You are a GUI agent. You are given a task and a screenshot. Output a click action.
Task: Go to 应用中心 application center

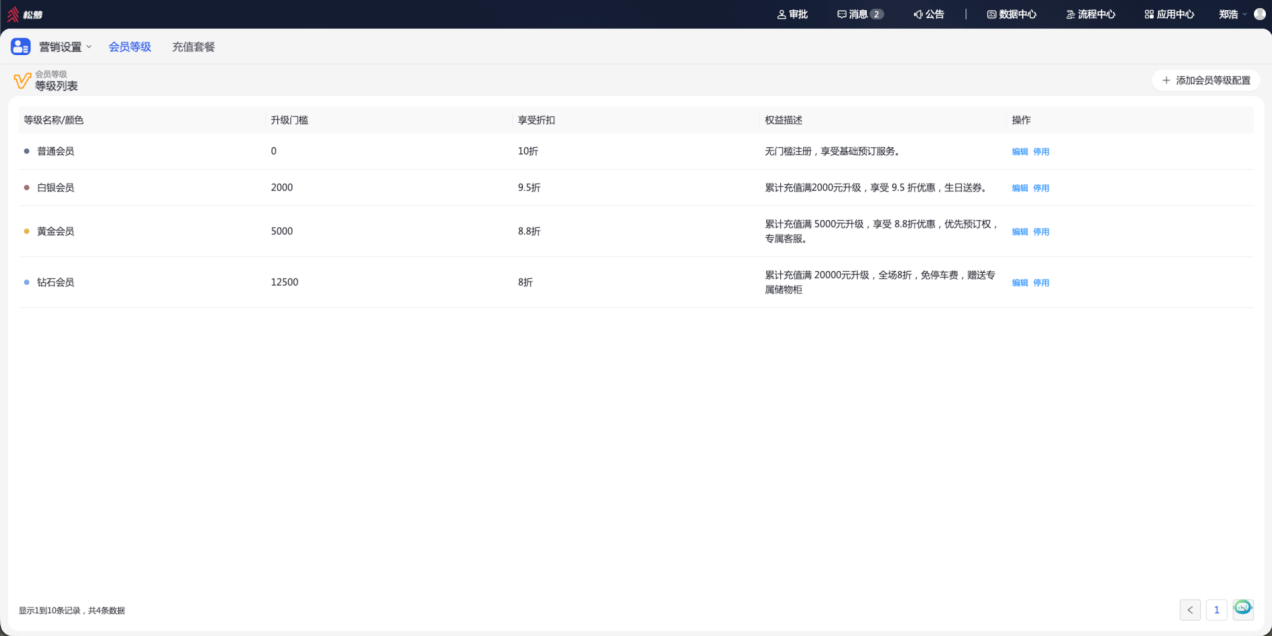tap(1169, 14)
